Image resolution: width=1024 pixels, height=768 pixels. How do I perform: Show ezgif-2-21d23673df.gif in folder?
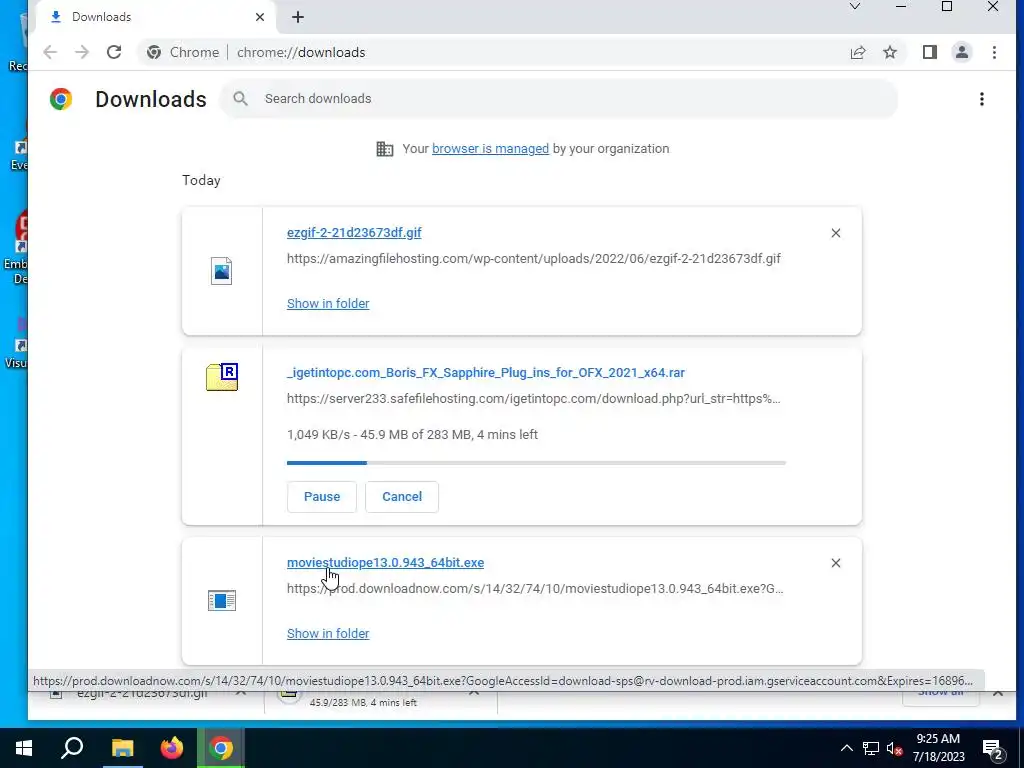(328, 304)
